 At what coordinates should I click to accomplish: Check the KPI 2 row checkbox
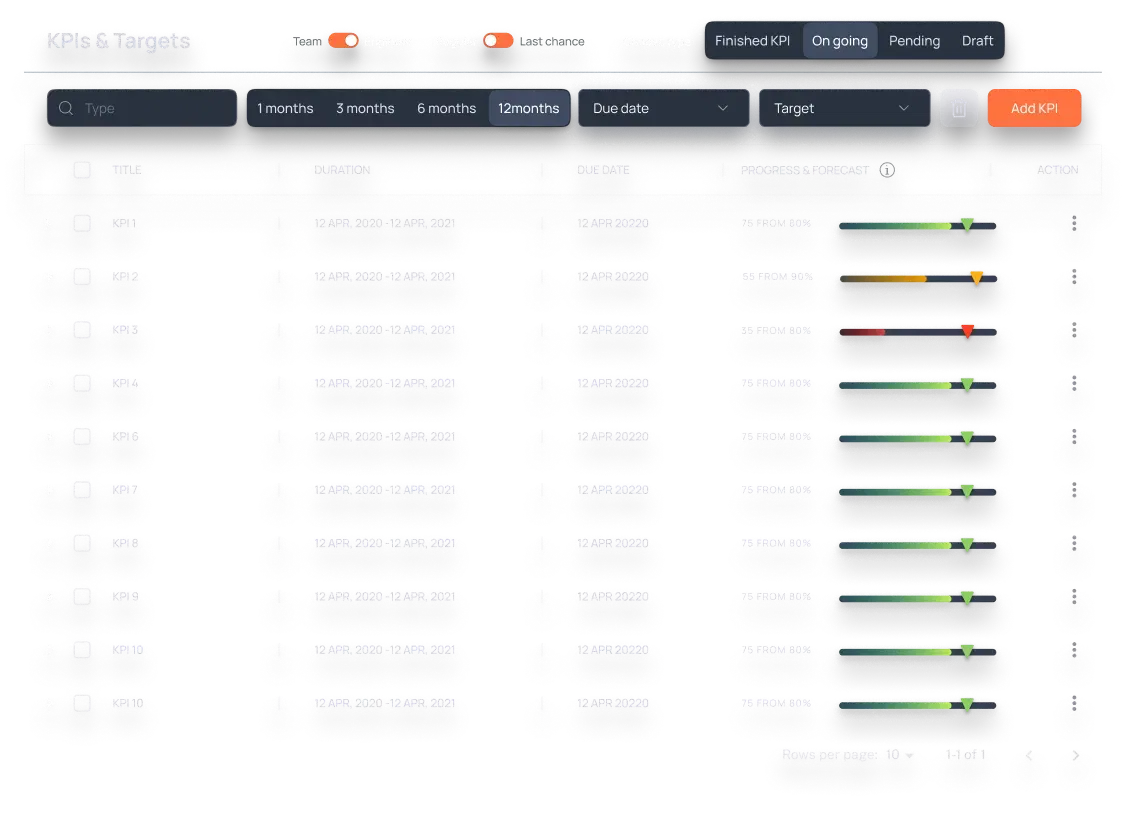pyautogui.click(x=82, y=277)
